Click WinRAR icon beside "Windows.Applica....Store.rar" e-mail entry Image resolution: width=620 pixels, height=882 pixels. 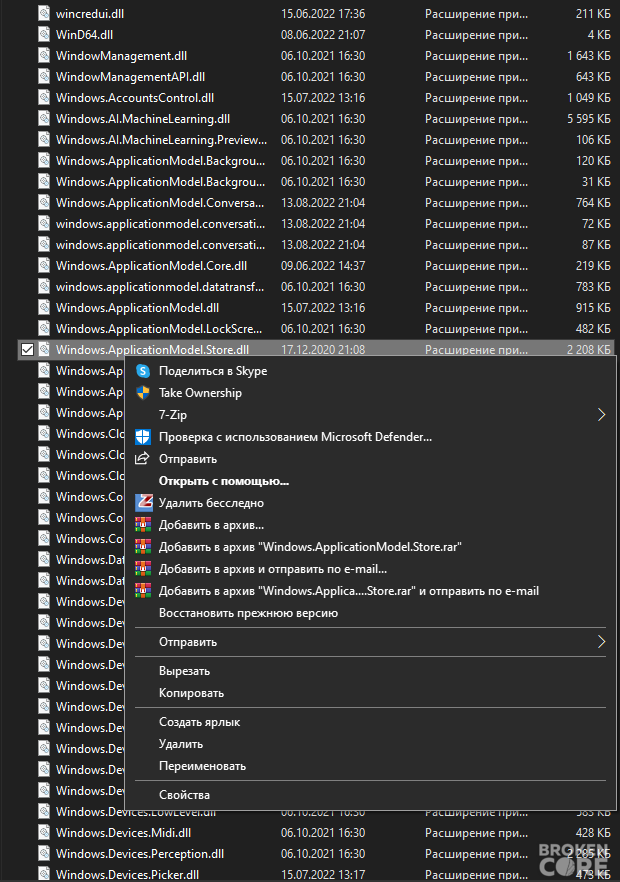(143, 591)
